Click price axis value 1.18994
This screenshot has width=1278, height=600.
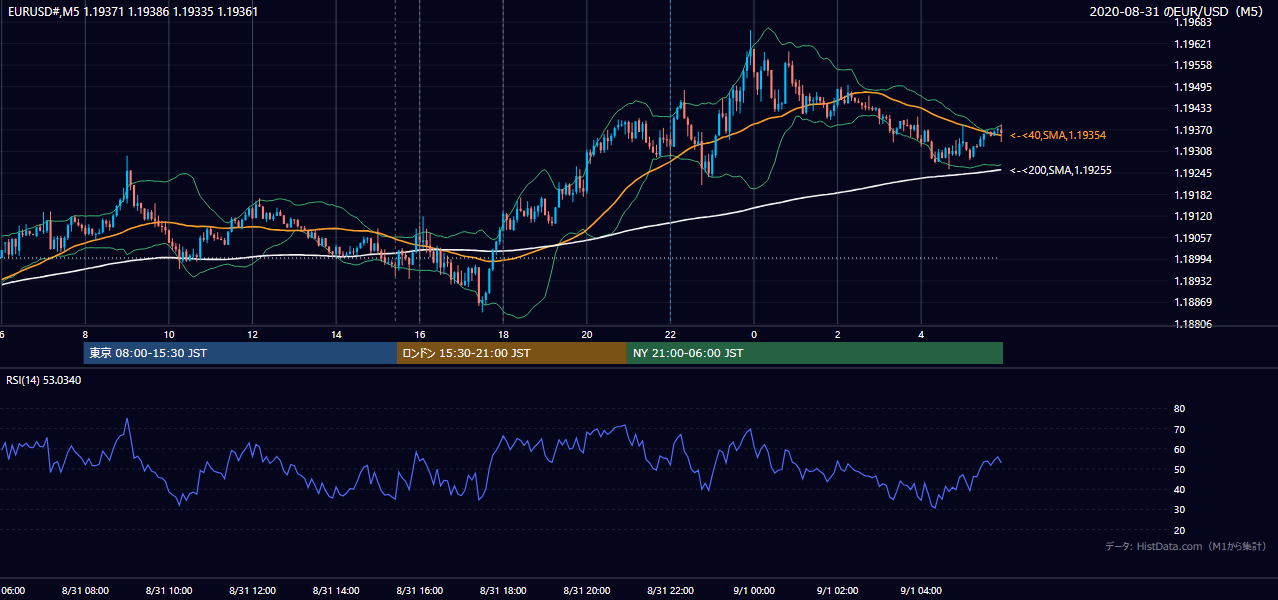point(1193,259)
